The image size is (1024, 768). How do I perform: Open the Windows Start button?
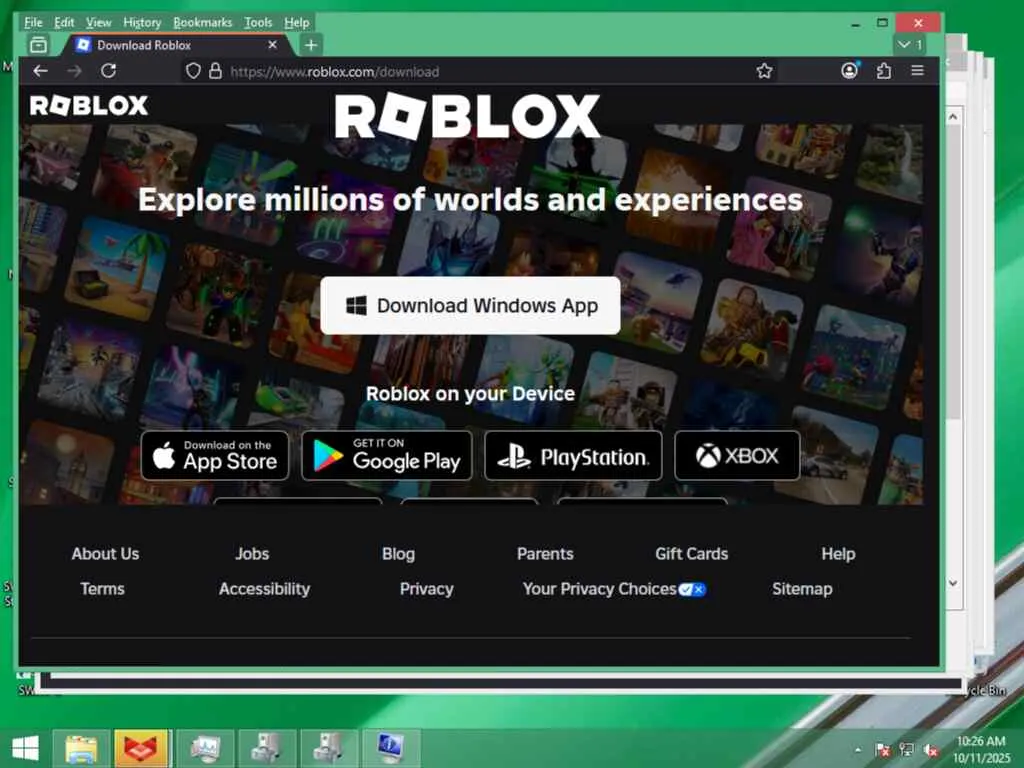tap(25, 748)
